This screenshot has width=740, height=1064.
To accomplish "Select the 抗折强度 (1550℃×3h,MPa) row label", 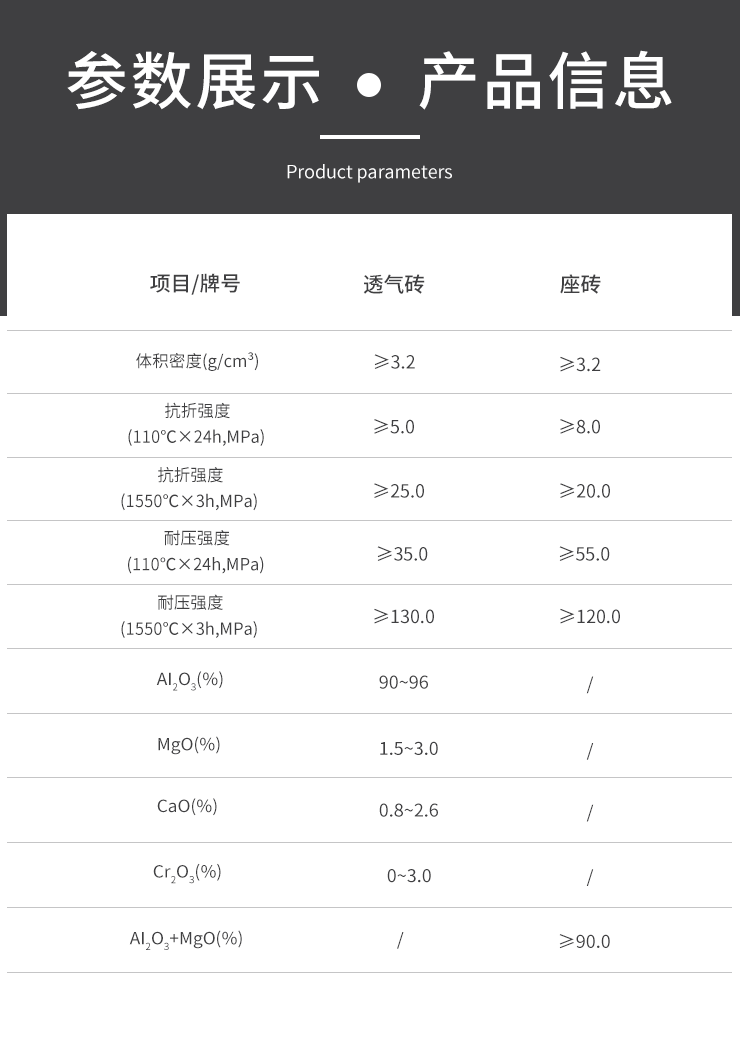I will [189, 488].
